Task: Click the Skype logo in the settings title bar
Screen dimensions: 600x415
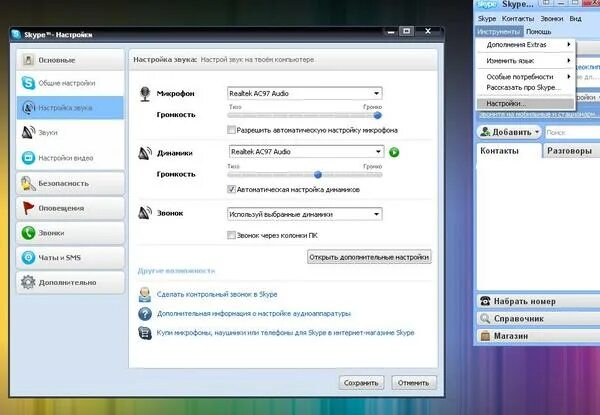Action: click(x=16, y=34)
